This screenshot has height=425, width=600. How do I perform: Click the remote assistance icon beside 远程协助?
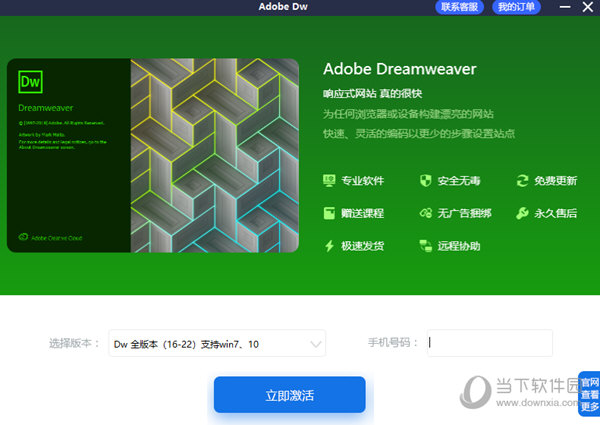(425, 245)
